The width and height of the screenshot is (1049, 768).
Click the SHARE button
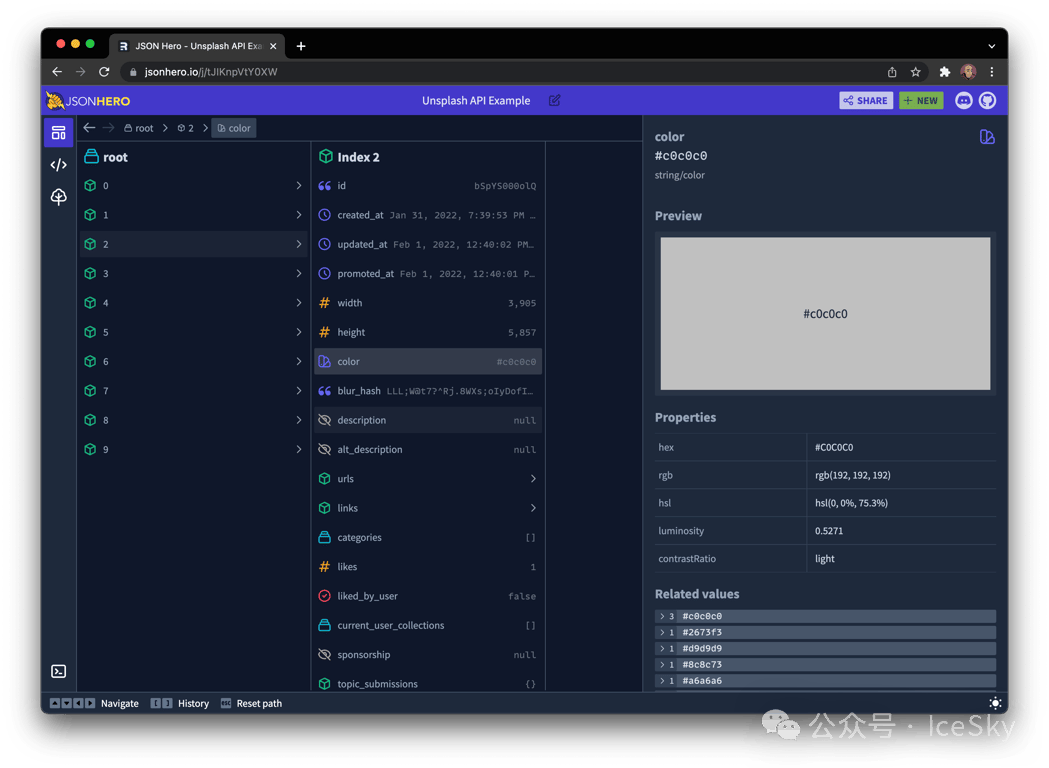[865, 100]
